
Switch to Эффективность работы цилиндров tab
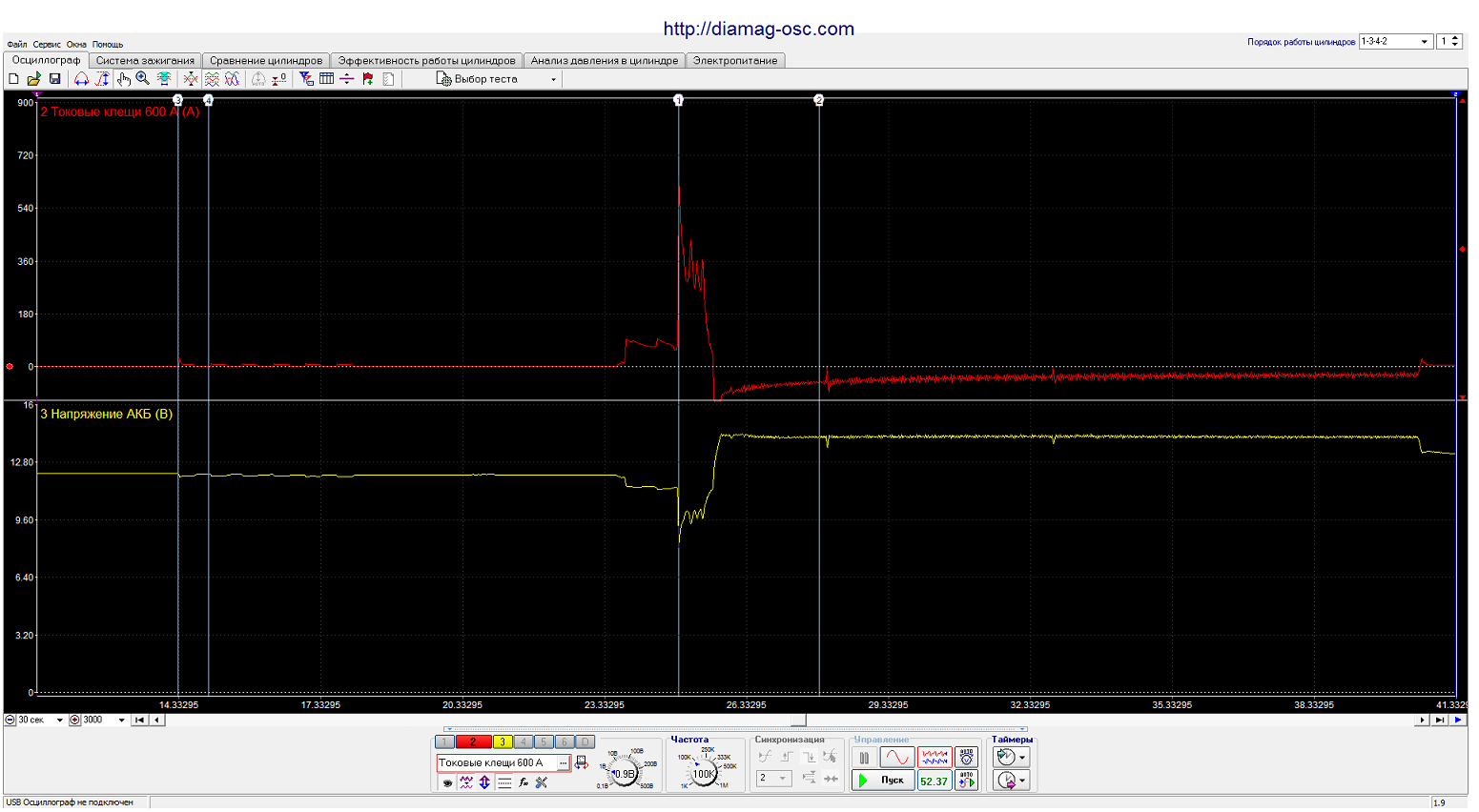tap(426, 60)
